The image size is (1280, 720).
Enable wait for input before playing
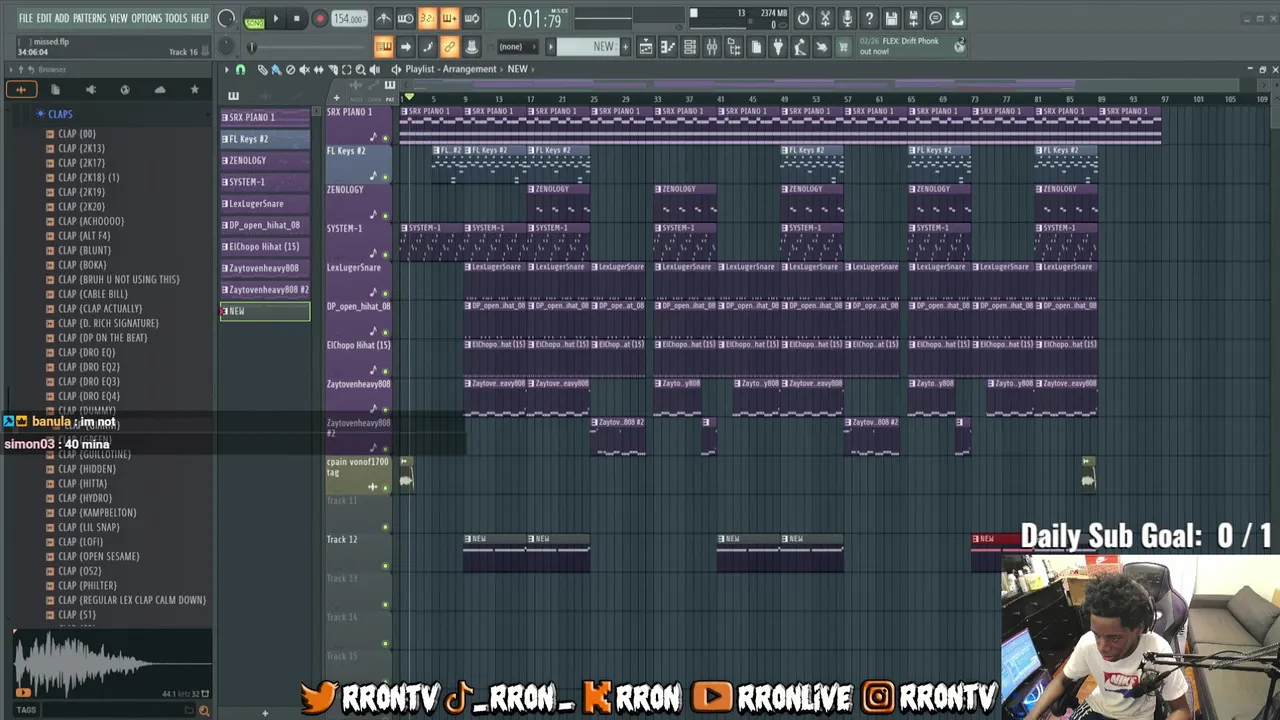(406, 18)
